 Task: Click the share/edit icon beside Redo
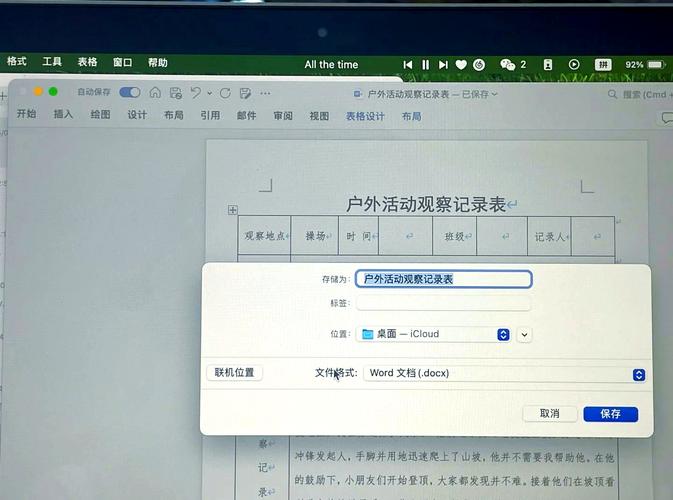tap(246, 93)
